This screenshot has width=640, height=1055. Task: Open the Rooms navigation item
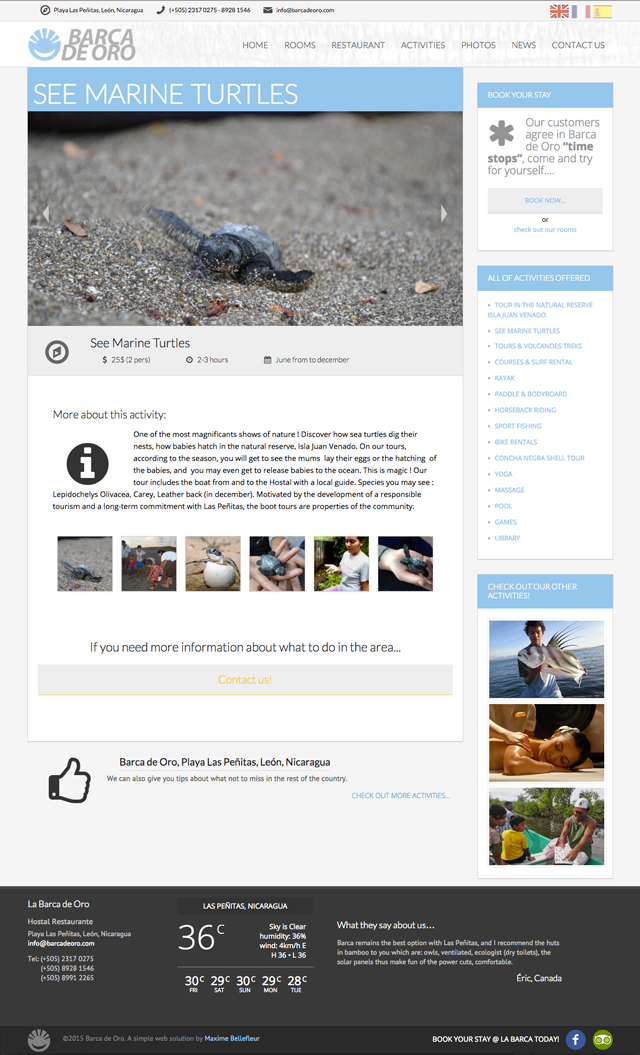click(299, 45)
